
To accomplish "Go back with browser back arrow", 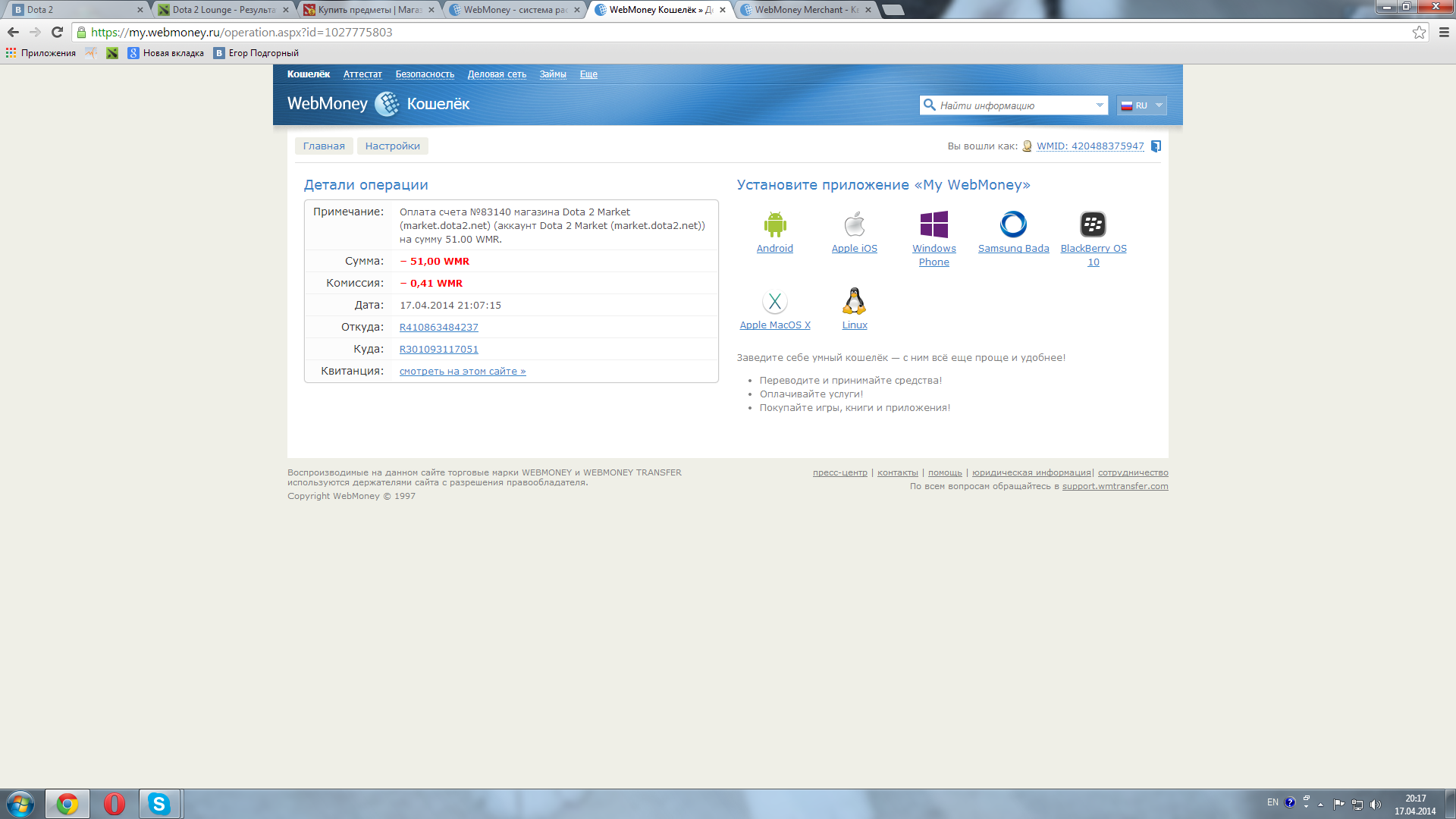I will coord(13,32).
